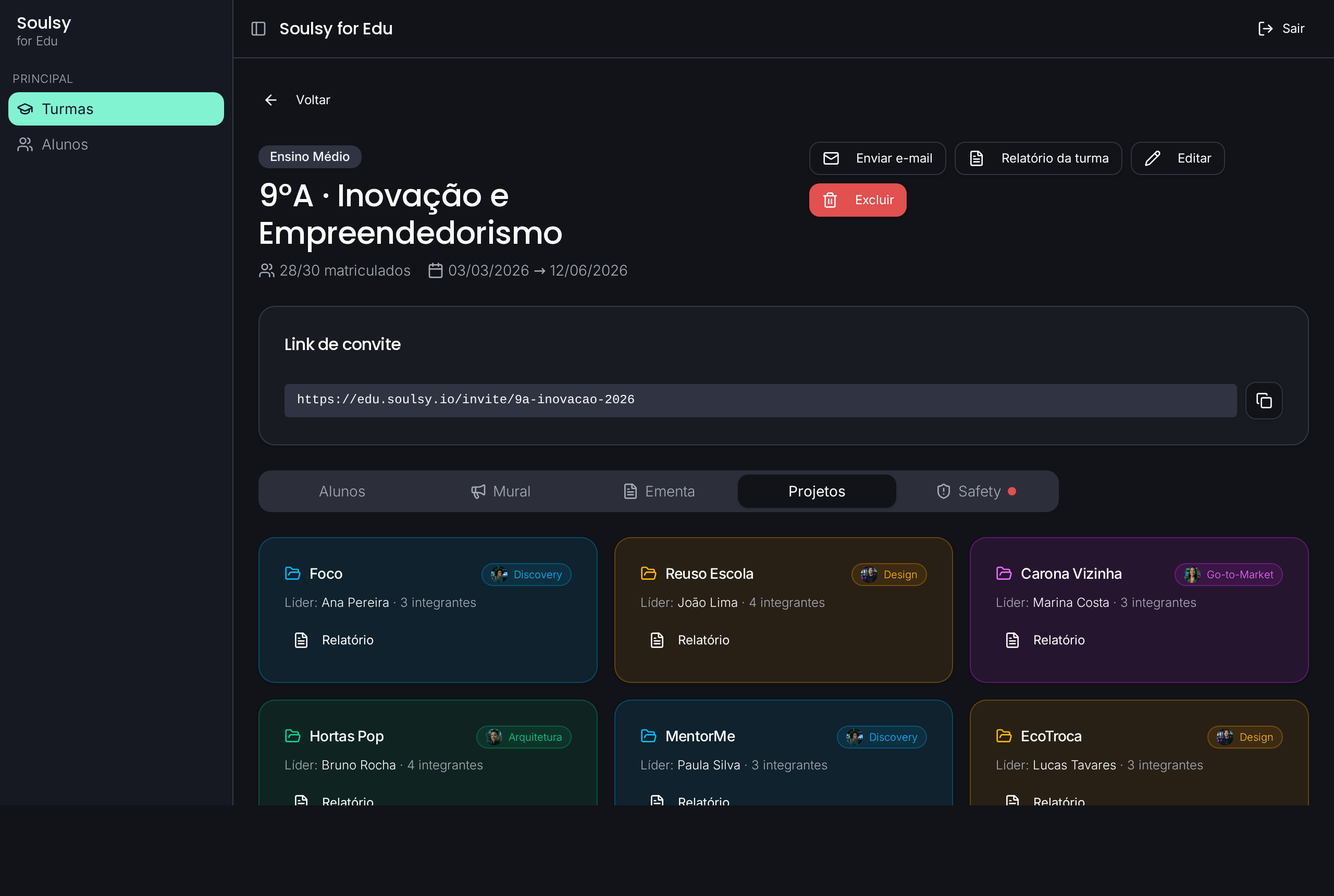Click the invite link URL field
This screenshot has width=1334, height=896.
point(760,401)
